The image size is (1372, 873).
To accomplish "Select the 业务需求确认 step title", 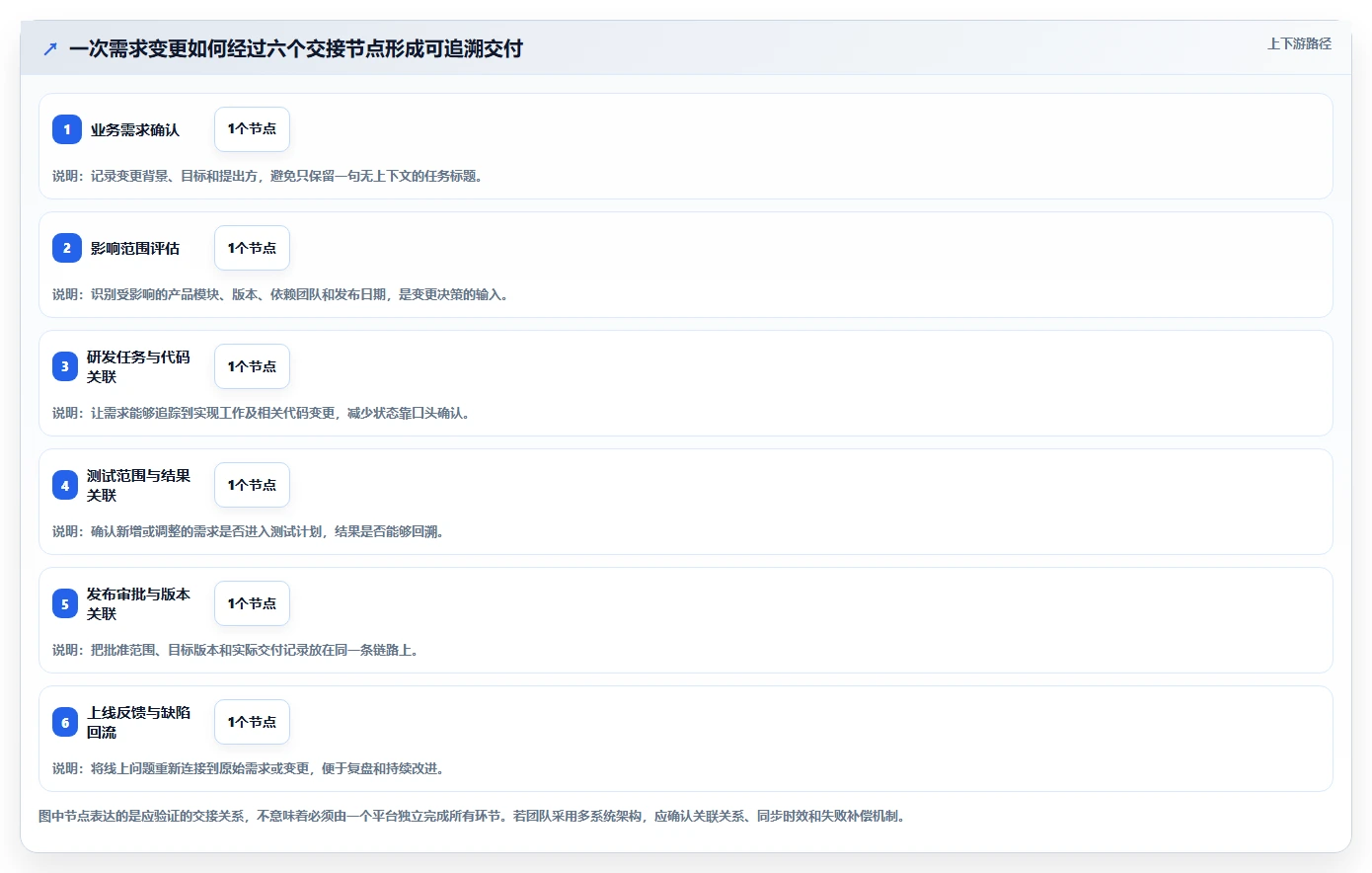I will (135, 129).
